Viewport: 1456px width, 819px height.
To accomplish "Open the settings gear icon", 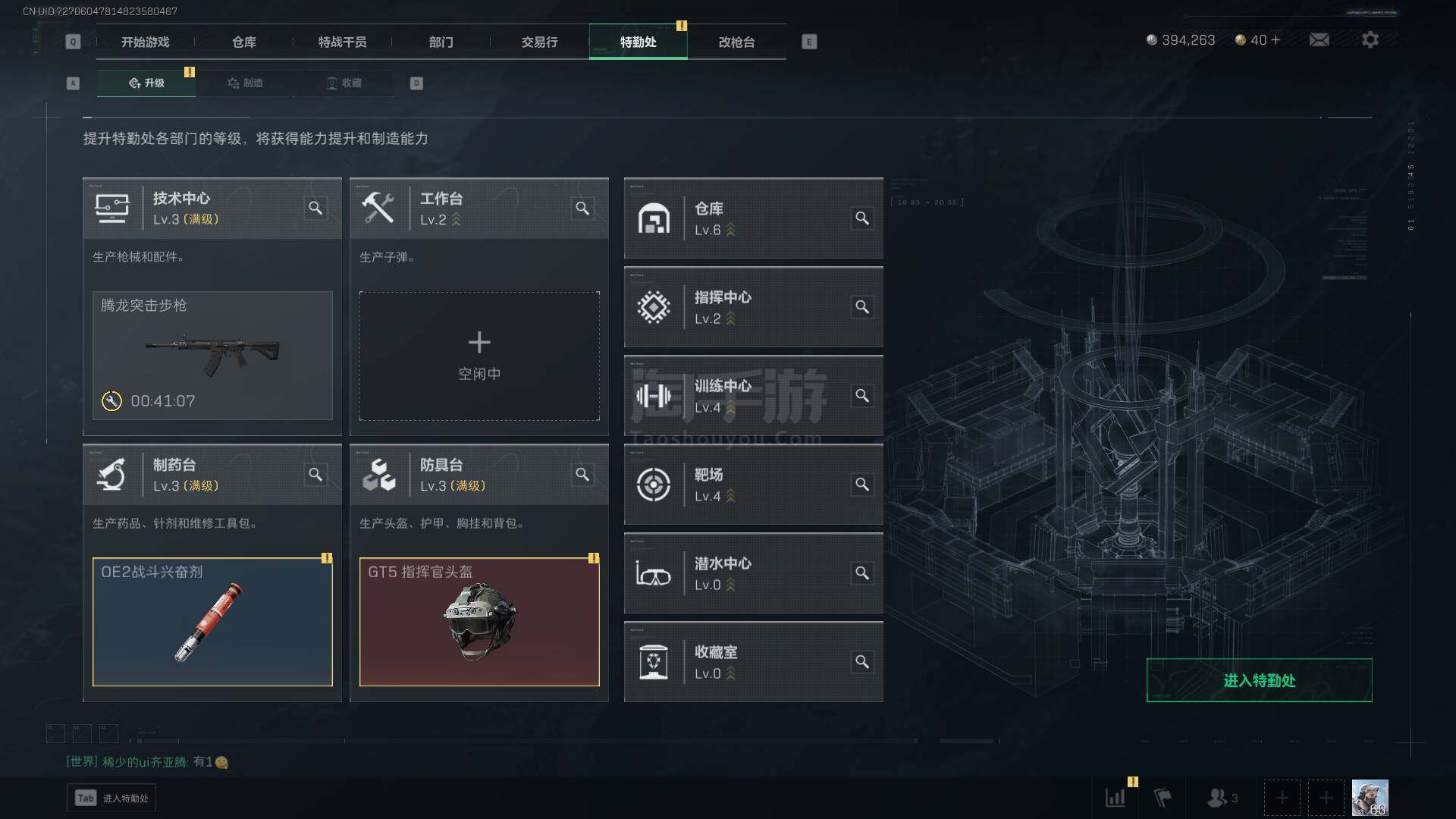I will (1370, 39).
